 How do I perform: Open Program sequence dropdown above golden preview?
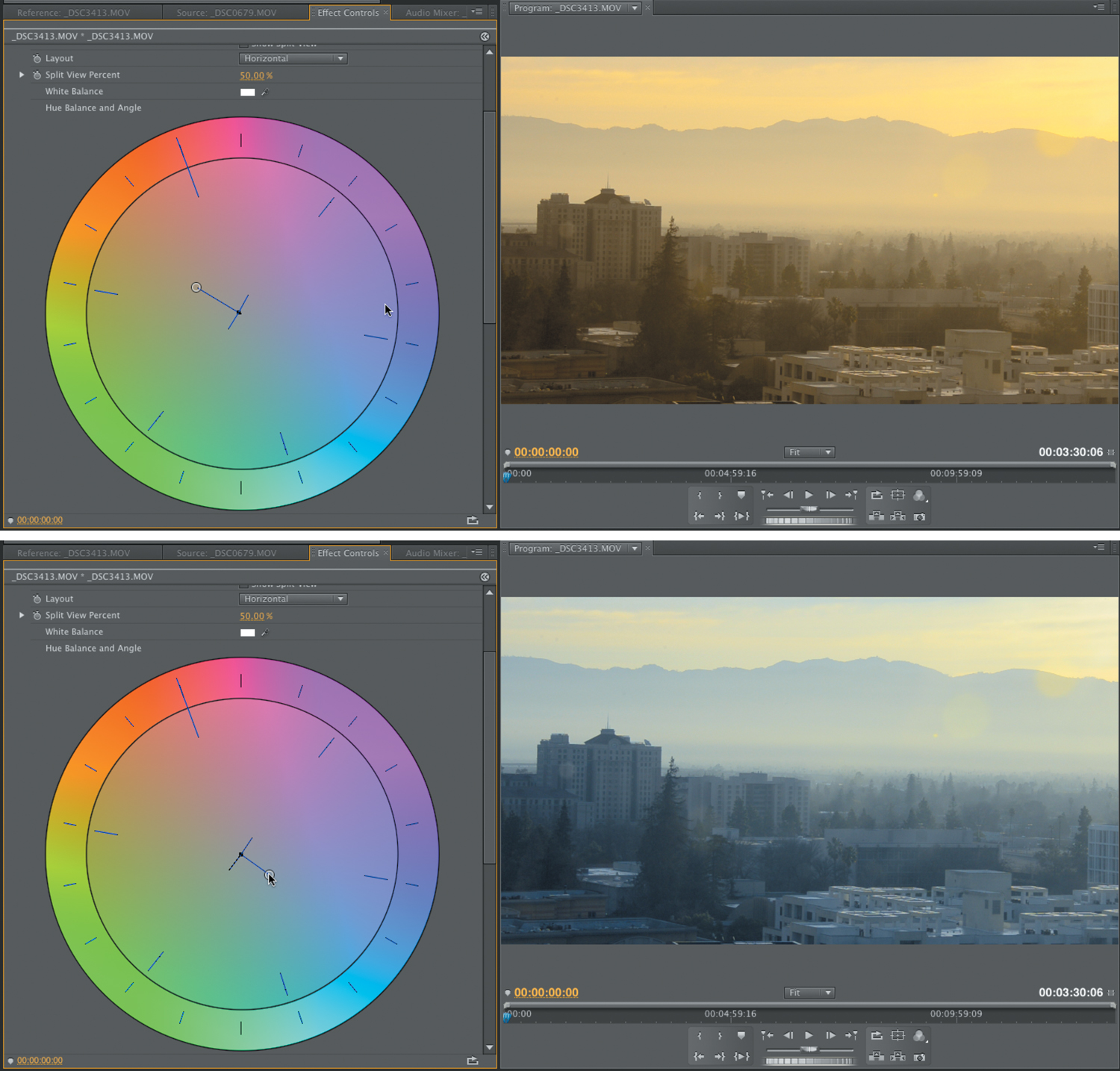[x=635, y=8]
